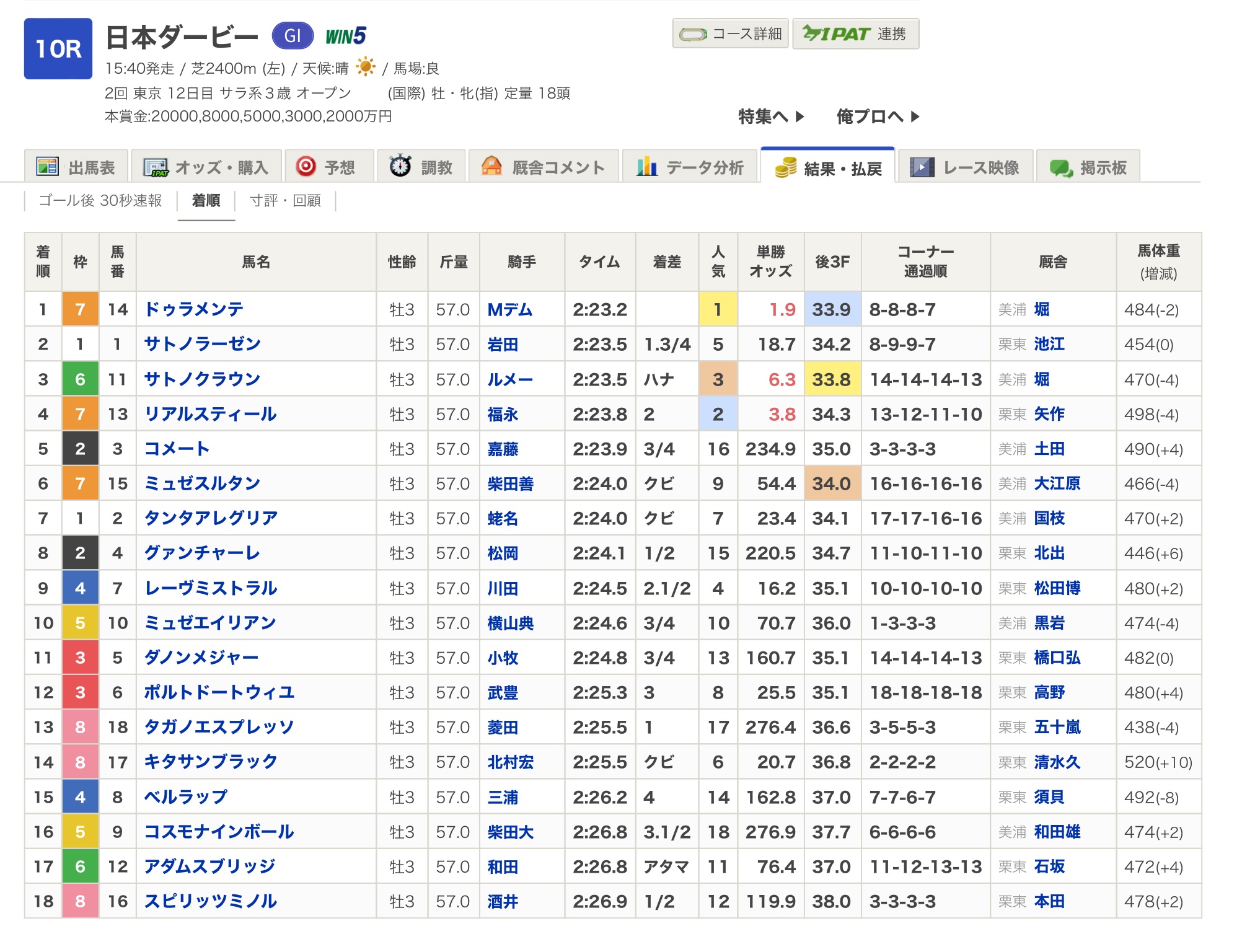This screenshot has height=952, width=1242.
Task: Click the stable 厩舎コメント icon
Action: [x=491, y=166]
